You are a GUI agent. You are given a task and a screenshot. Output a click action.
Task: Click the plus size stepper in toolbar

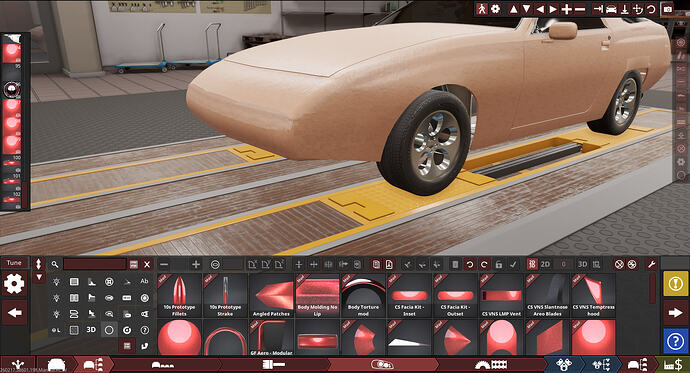click(x=196, y=264)
